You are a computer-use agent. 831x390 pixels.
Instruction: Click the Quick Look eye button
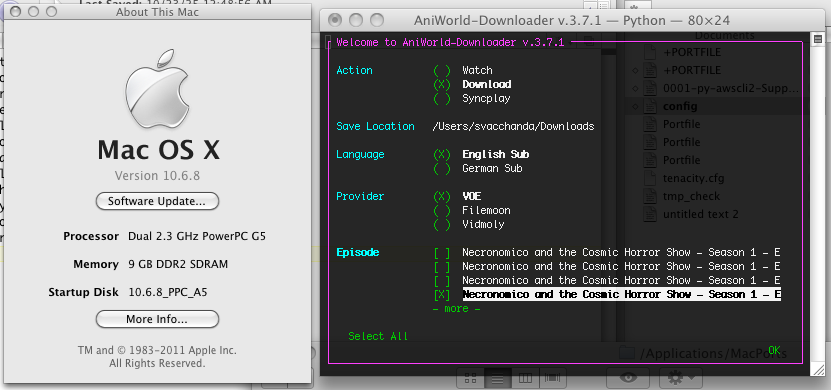coord(629,378)
